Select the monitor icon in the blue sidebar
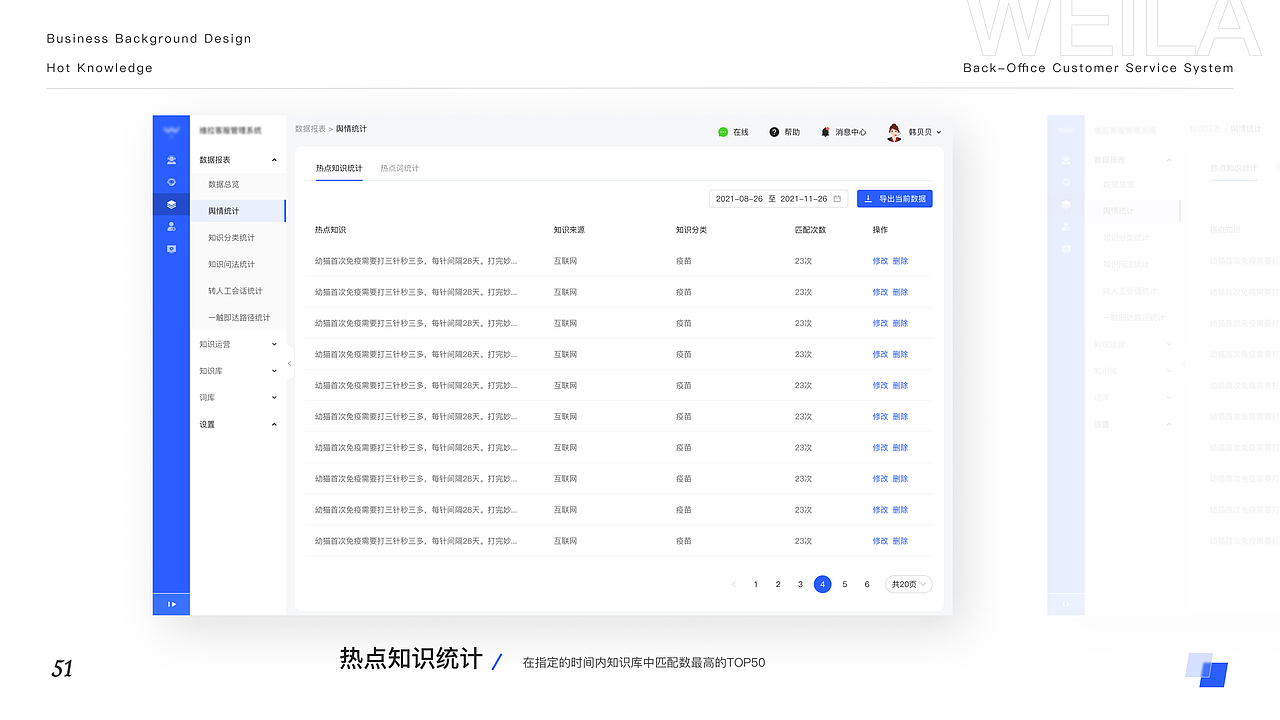The image size is (1280, 720). [x=171, y=249]
